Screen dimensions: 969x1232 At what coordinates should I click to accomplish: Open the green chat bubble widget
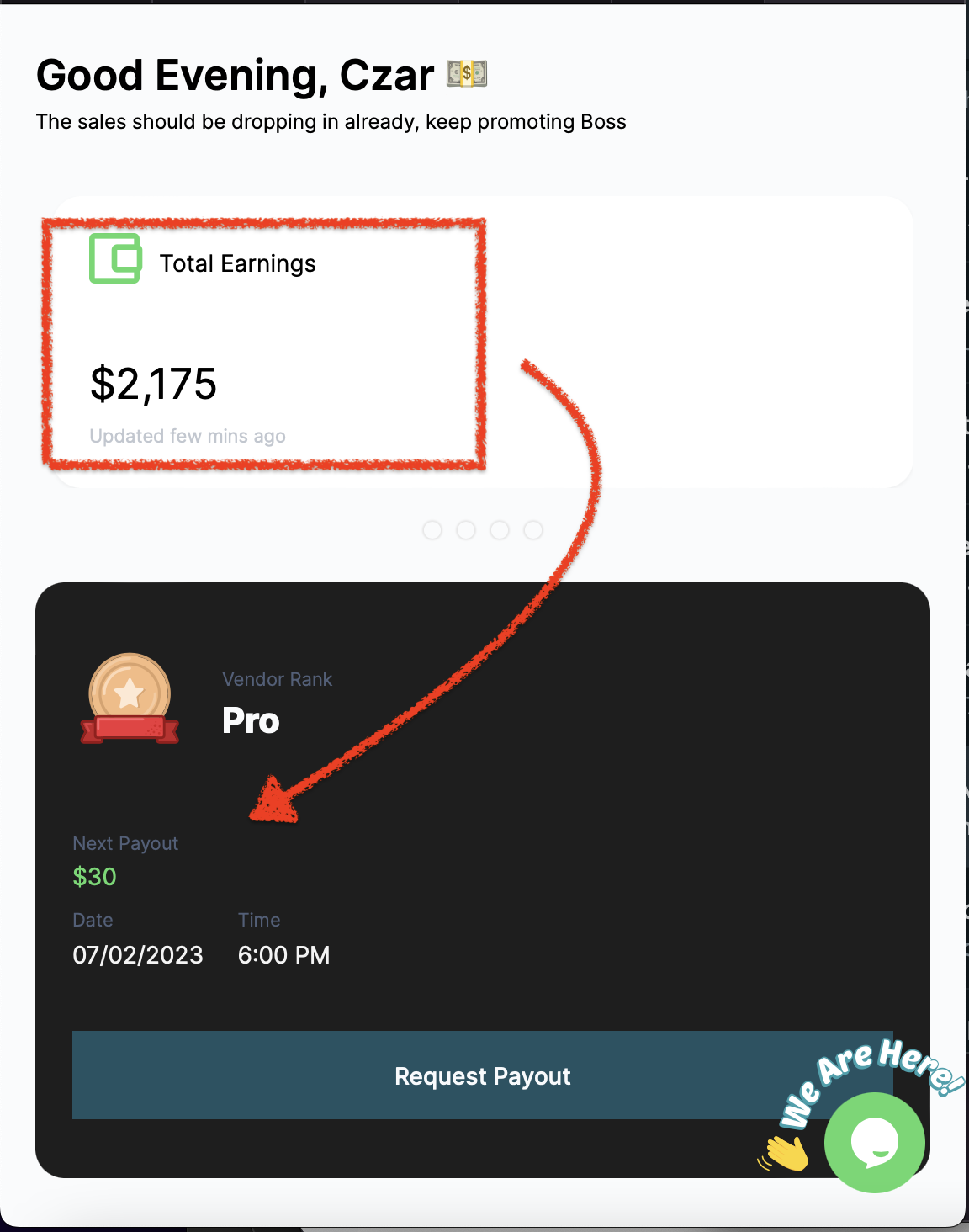click(x=875, y=1142)
